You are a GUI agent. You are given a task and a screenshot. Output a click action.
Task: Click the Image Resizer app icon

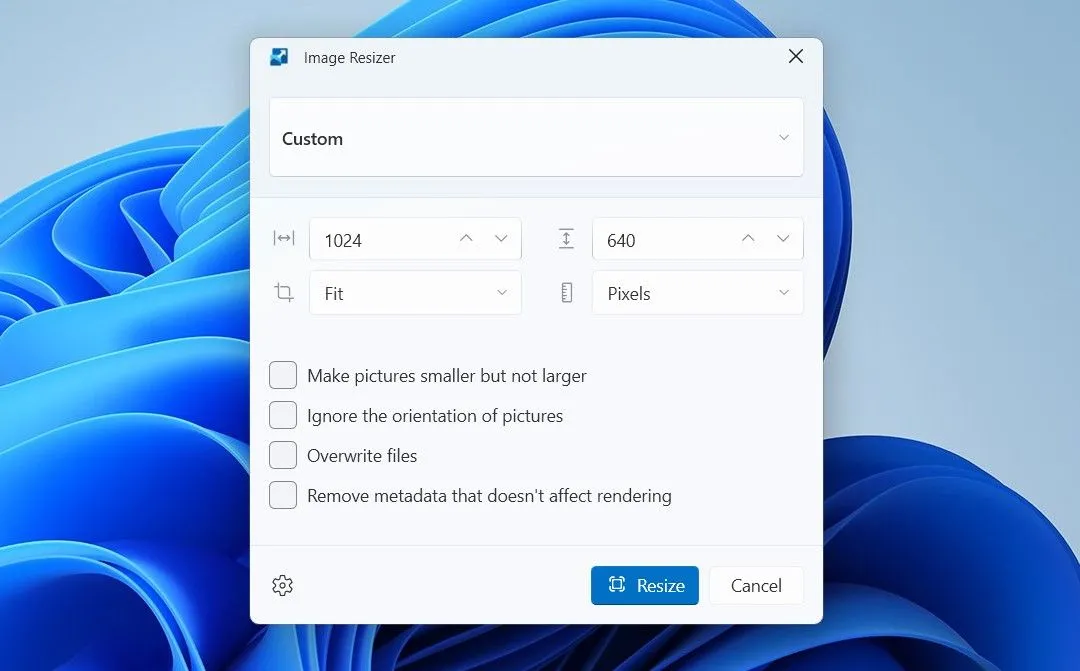tap(279, 57)
